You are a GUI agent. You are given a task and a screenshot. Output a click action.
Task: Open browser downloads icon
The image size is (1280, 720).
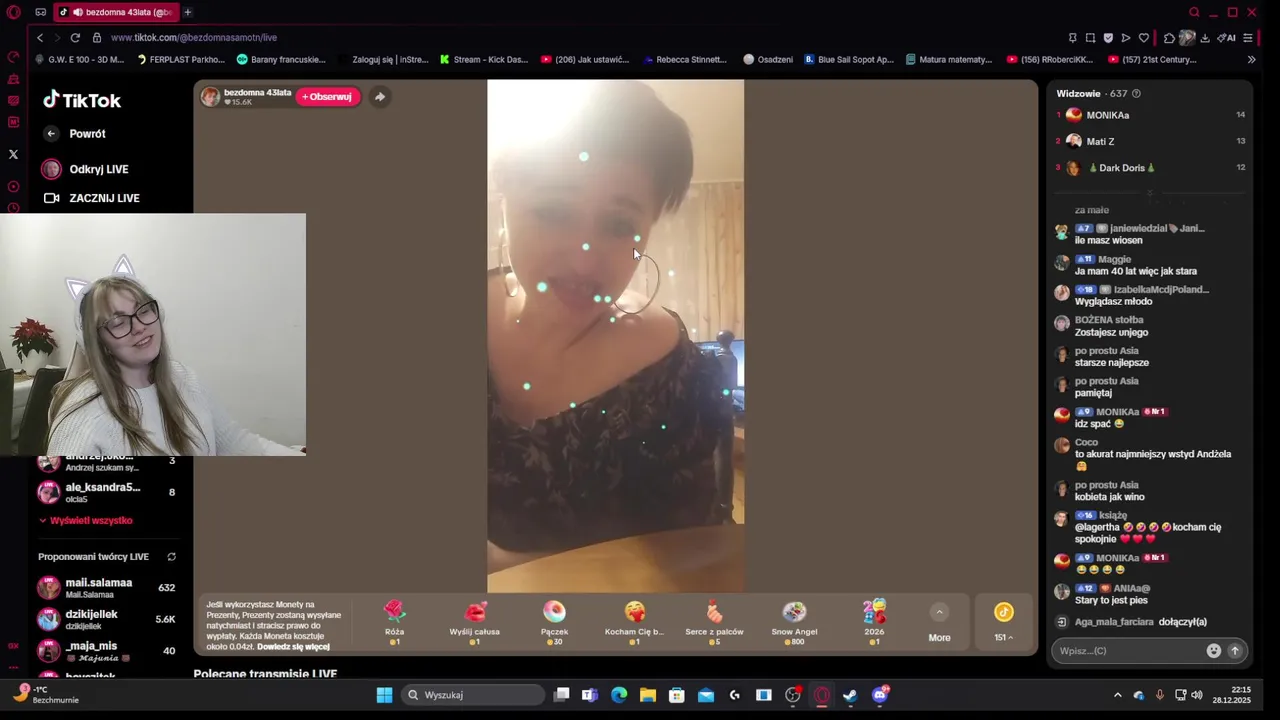[x=1204, y=38]
